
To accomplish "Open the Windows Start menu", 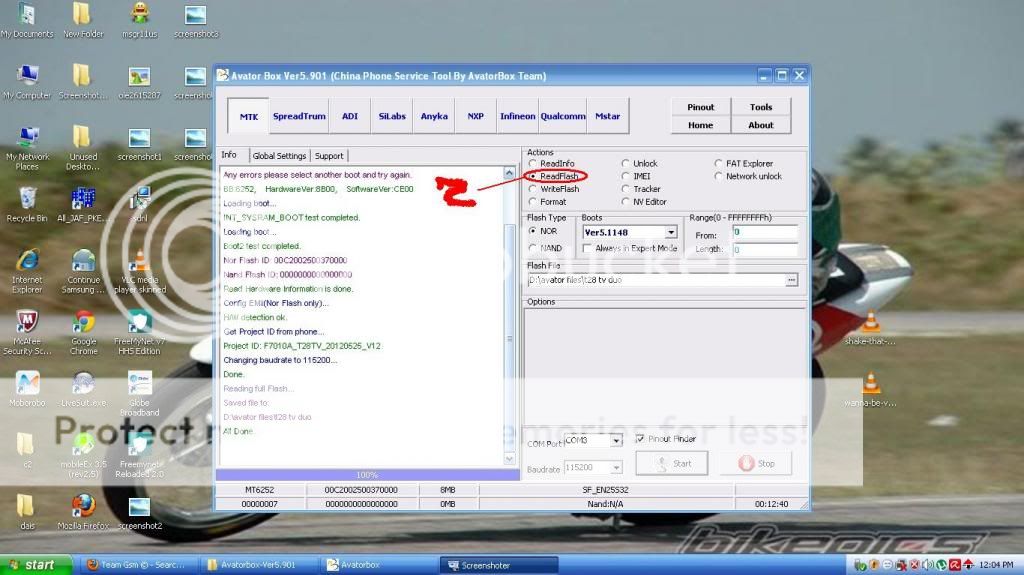I will point(36,565).
